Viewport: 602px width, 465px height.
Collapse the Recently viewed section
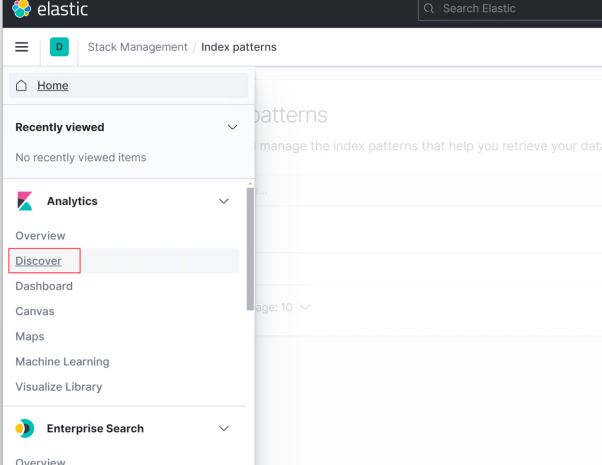[x=233, y=127]
